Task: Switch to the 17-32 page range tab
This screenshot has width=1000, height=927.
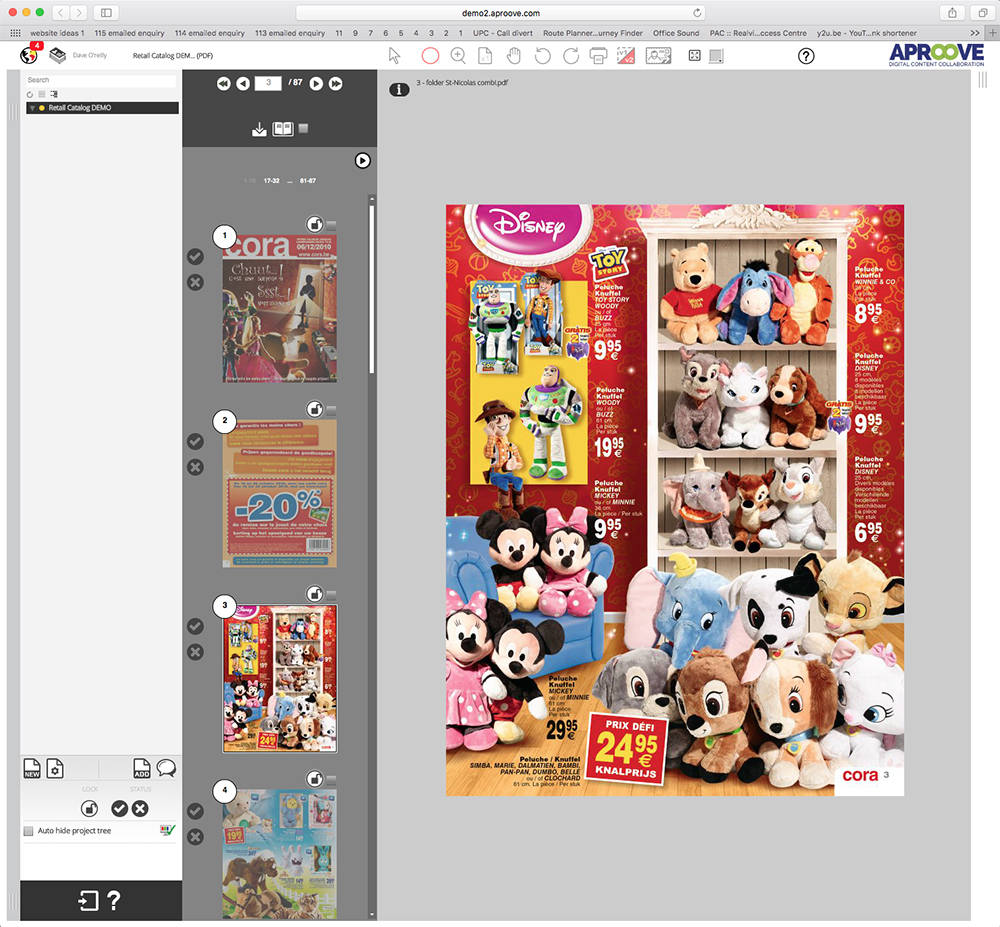Action: (272, 181)
